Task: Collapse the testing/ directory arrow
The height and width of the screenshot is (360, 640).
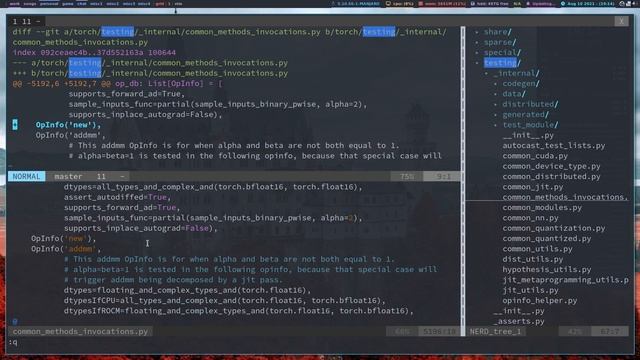Action: [x=476, y=63]
